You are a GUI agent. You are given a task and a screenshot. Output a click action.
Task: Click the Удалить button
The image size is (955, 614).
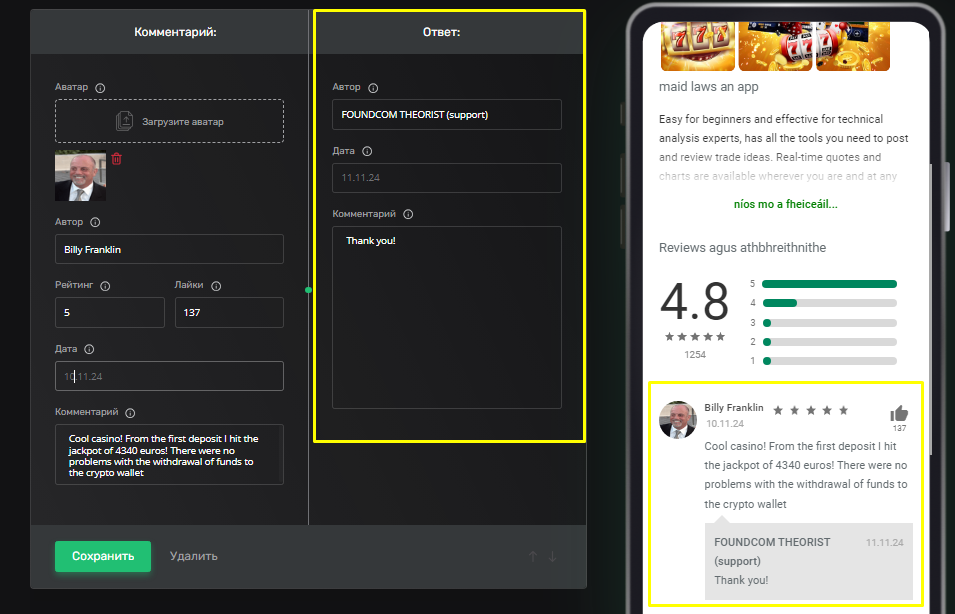pyautogui.click(x=194, y=556)
